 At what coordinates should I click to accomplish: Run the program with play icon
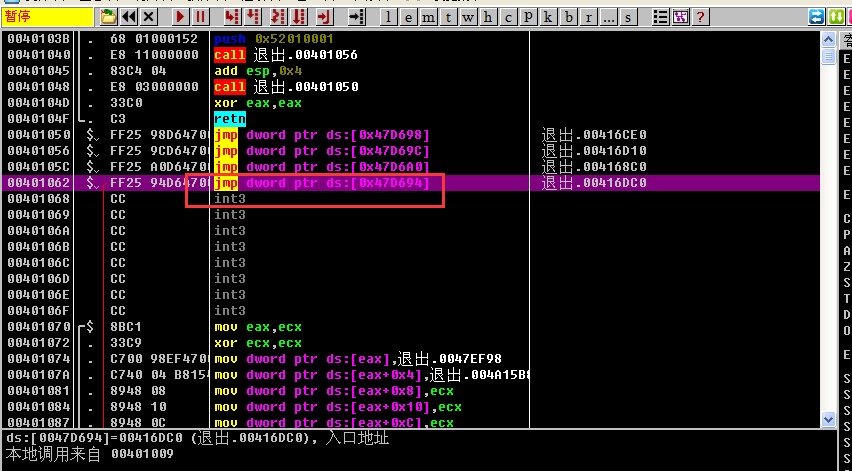click(x=180, y=17)
